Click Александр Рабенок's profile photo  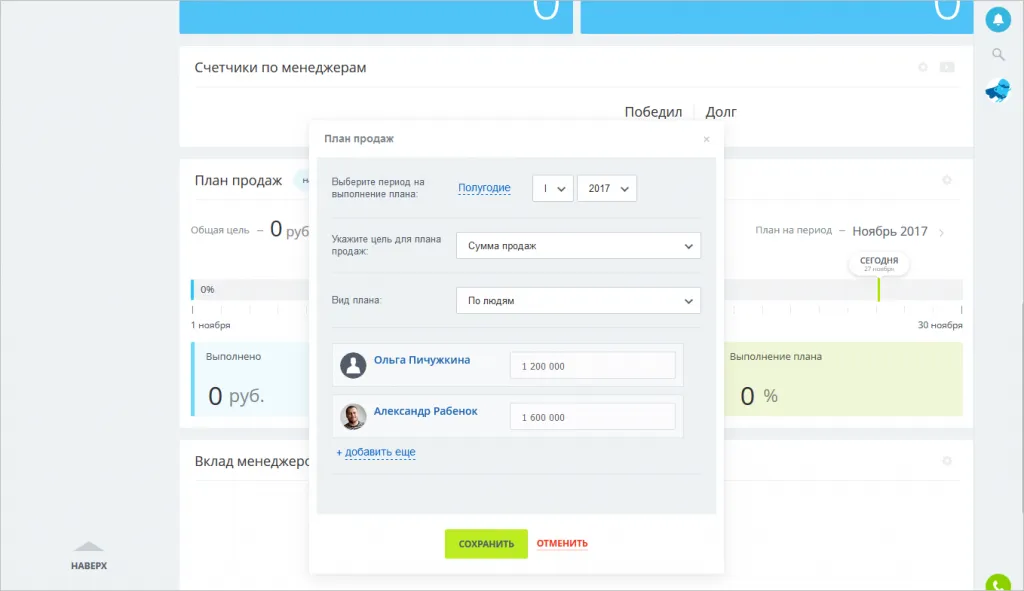(x=353, y=417)
